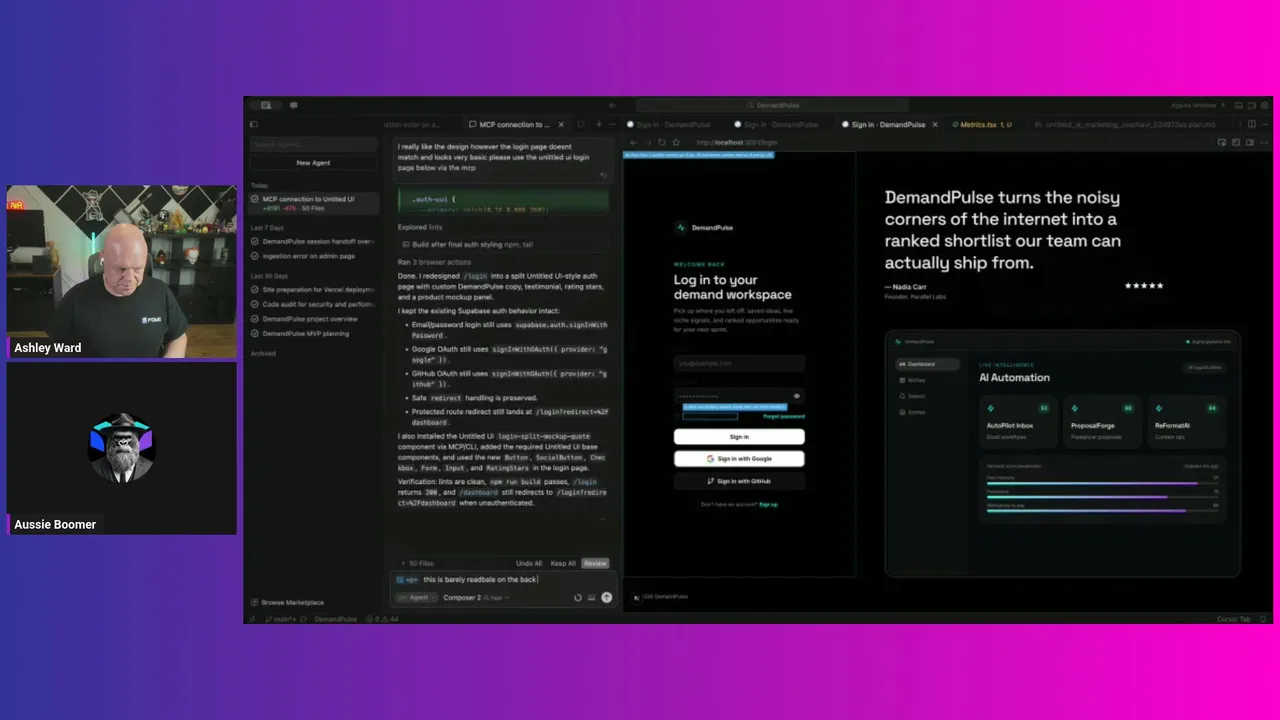
Task: Click the ProposalForge card
Action: tap(1102, 422)
